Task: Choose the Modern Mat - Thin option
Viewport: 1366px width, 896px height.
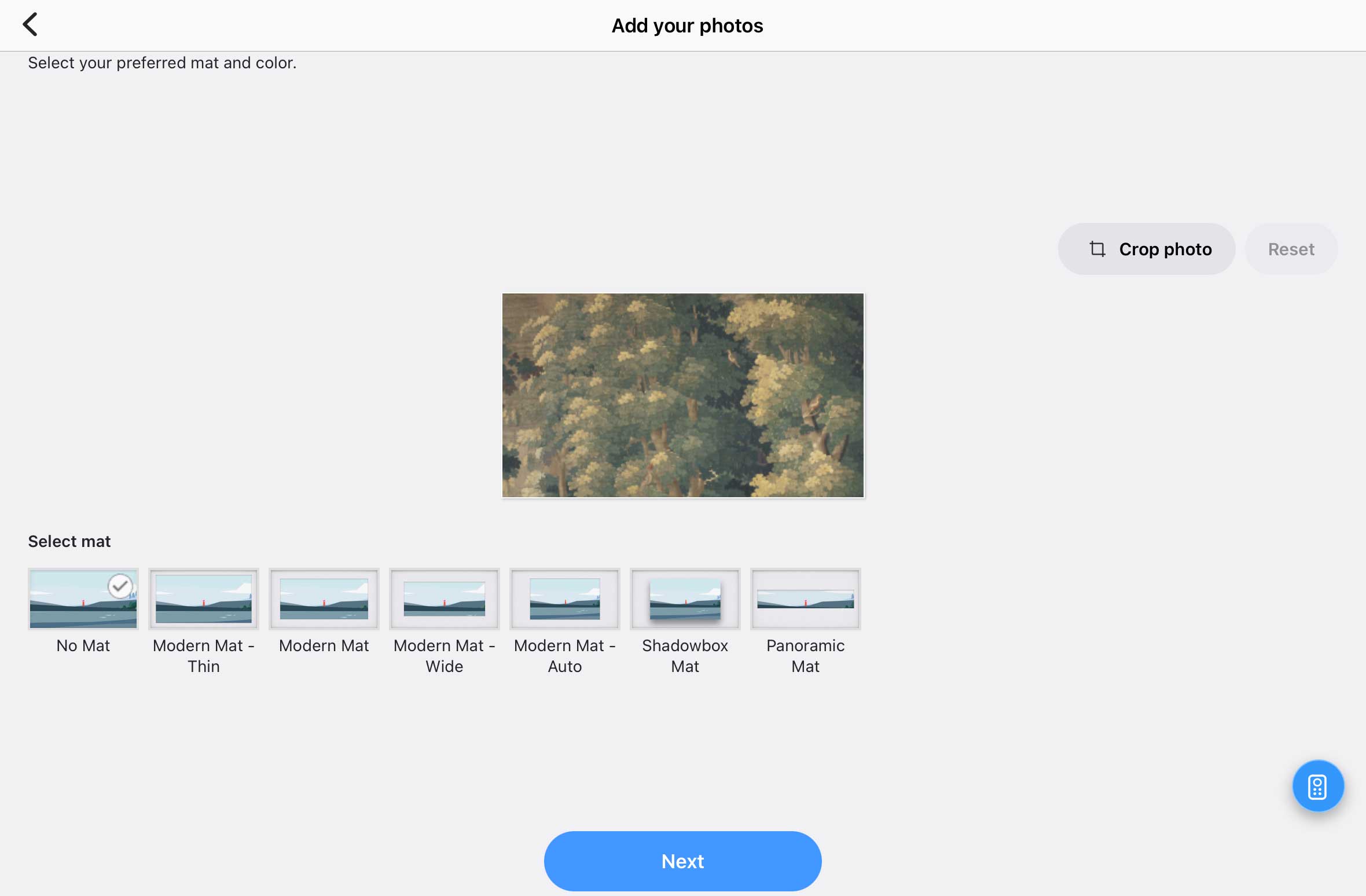Action: pyautogui.click(x=204, y=599)
